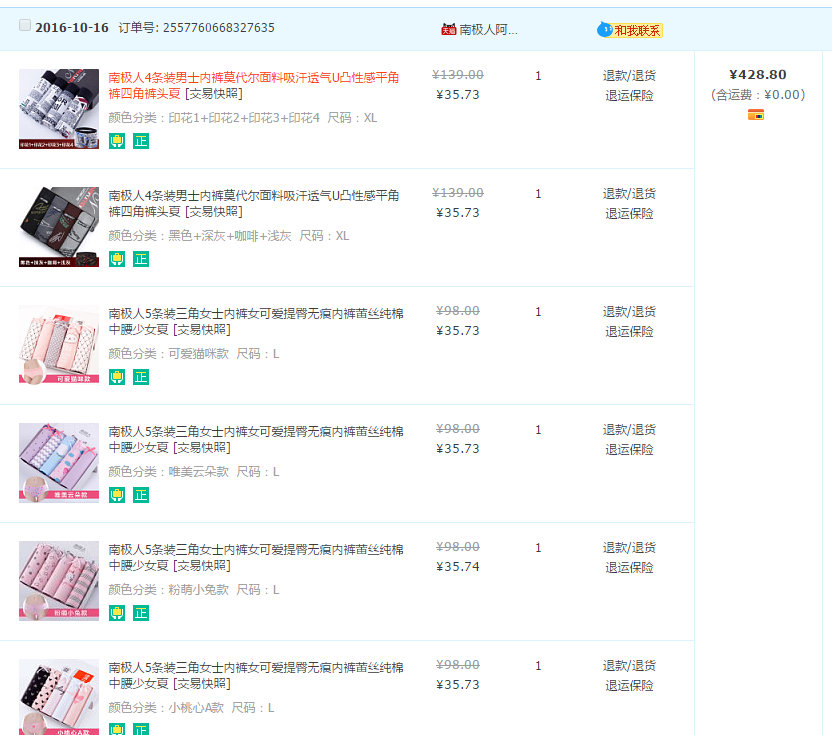Click the credit card icon under ¥428.80

[756, 115]
